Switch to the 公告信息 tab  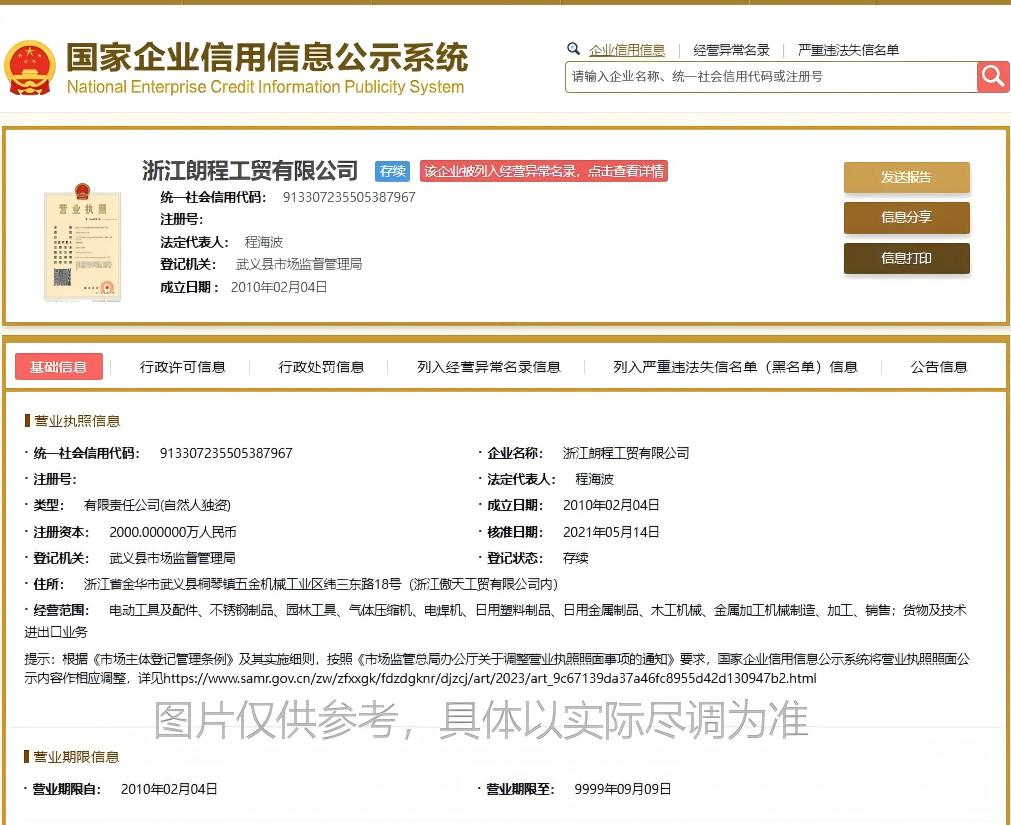[x=939, y=367]
